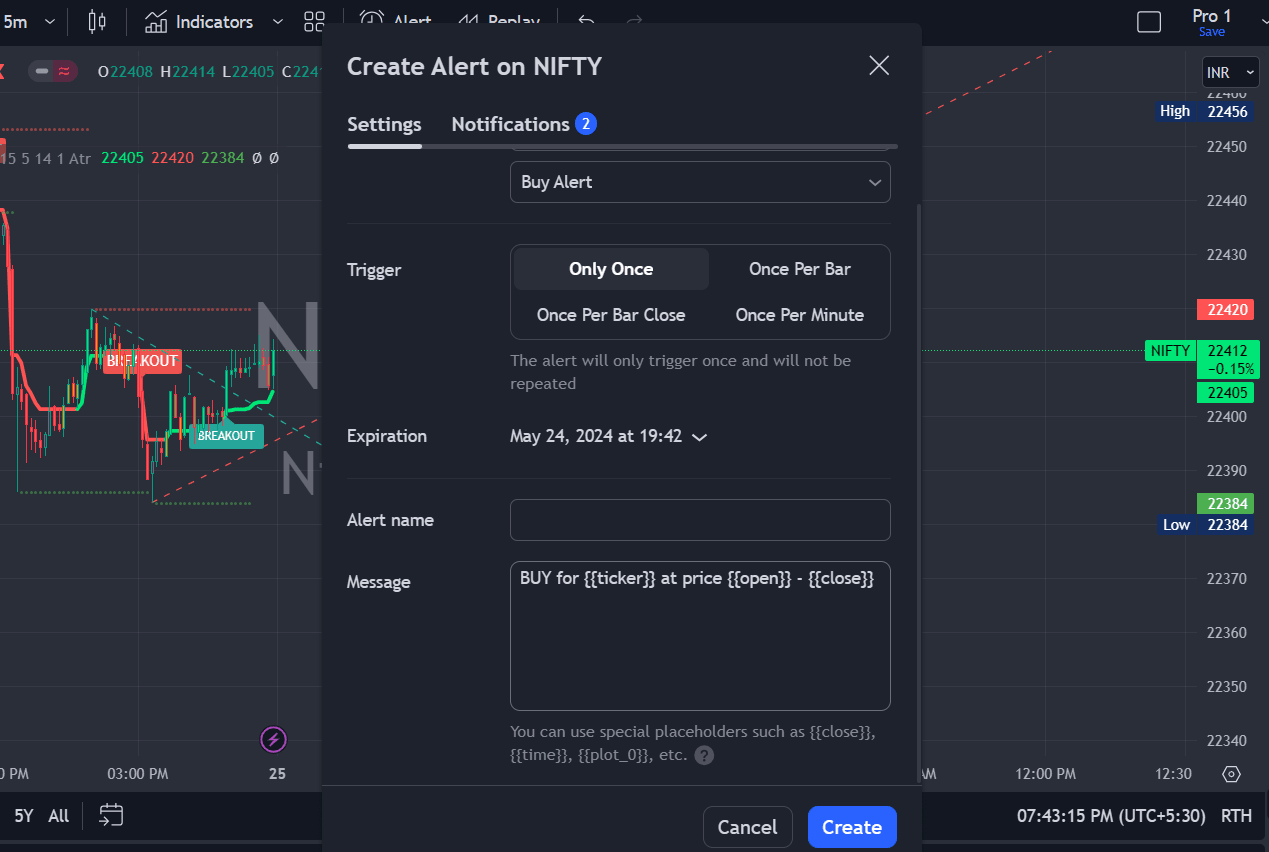This screenshot has width=1269, height=852.
Task: Open the Buy Alert condition dropdown
Action: coord(700,182)
